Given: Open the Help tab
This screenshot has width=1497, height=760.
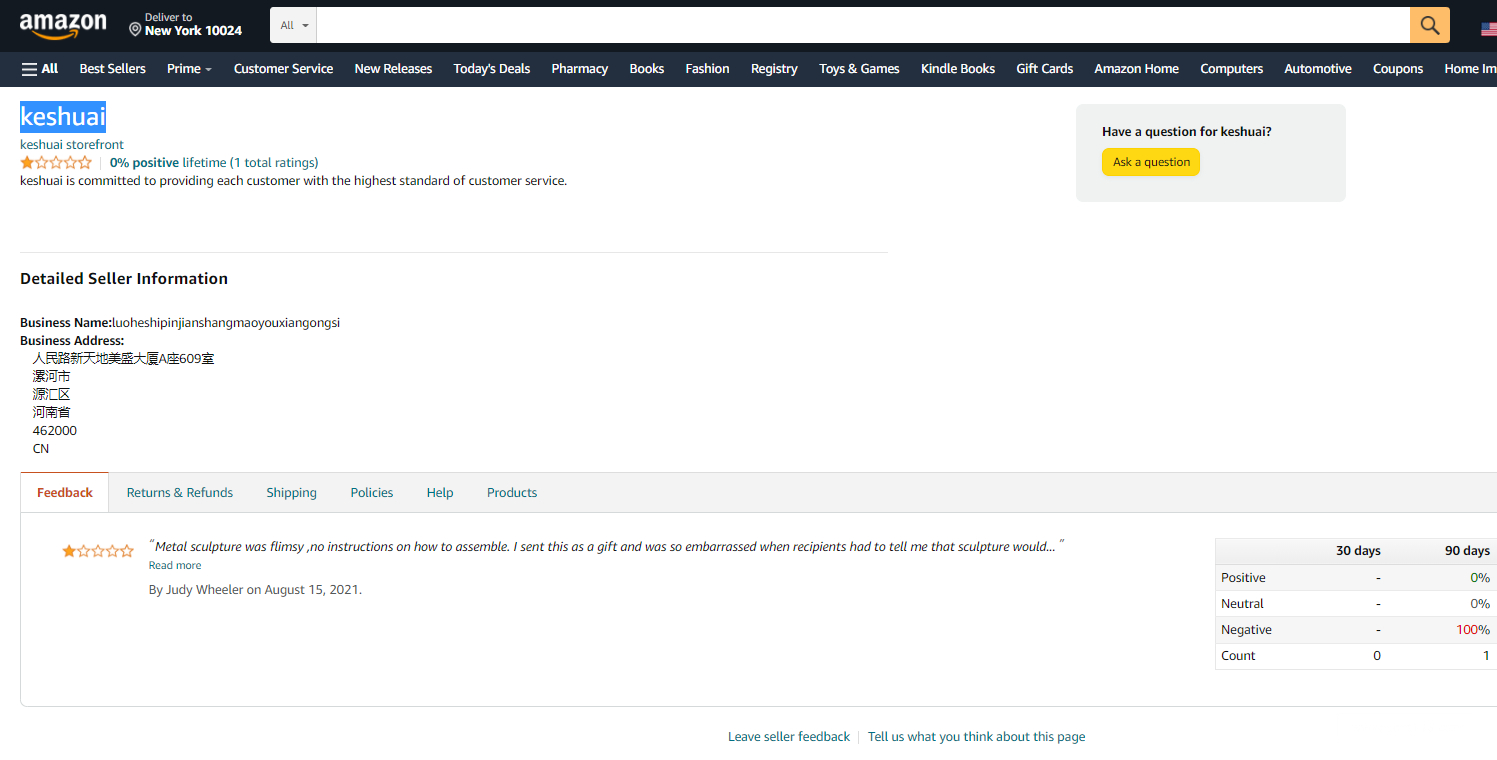Looking at the screenshot, I should pyautogui.click(x=440, y=493).
